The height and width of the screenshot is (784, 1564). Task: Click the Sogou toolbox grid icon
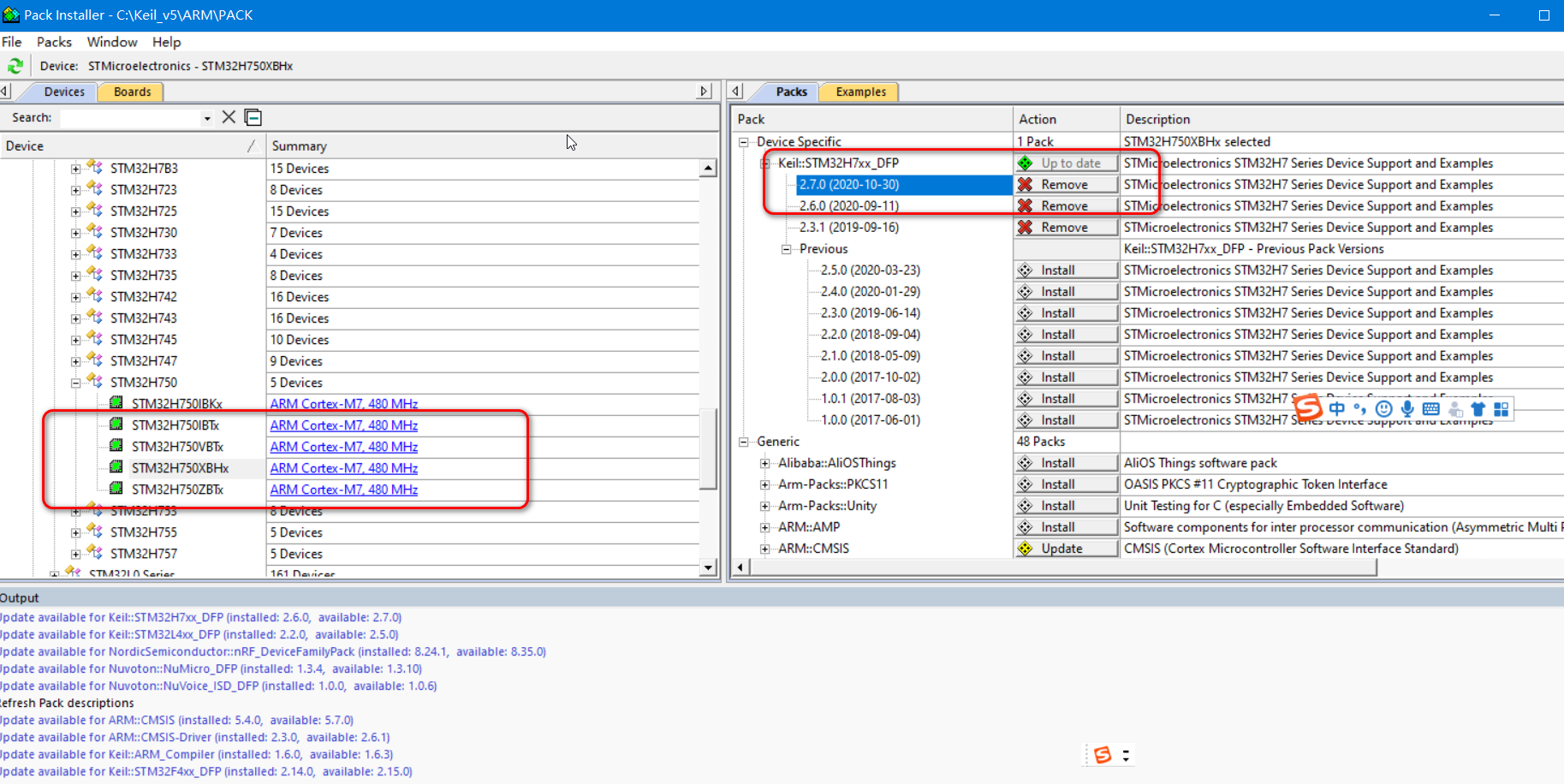[x=1502, y=409]
